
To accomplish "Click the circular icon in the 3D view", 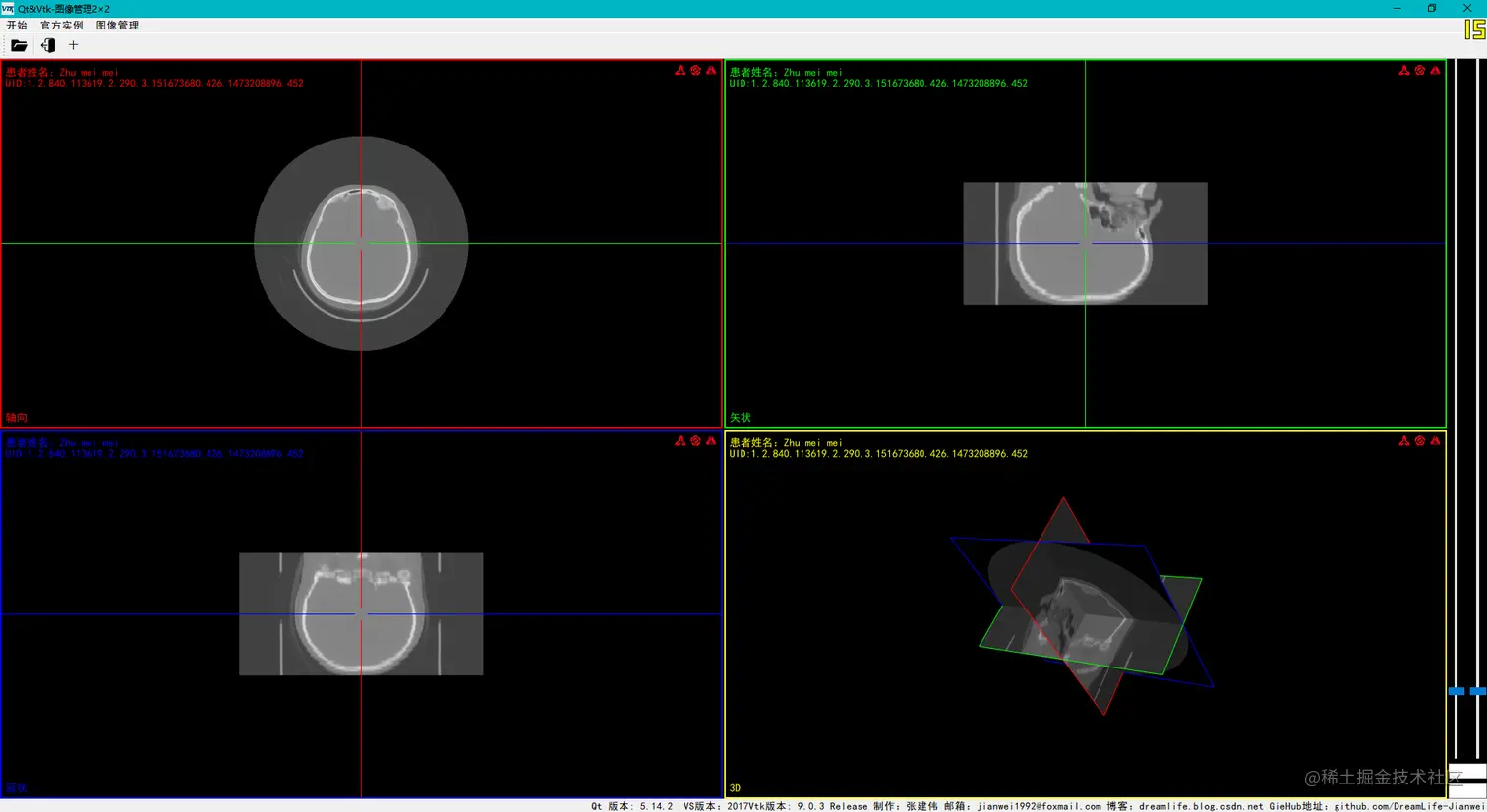I will tap(1419, 441).
